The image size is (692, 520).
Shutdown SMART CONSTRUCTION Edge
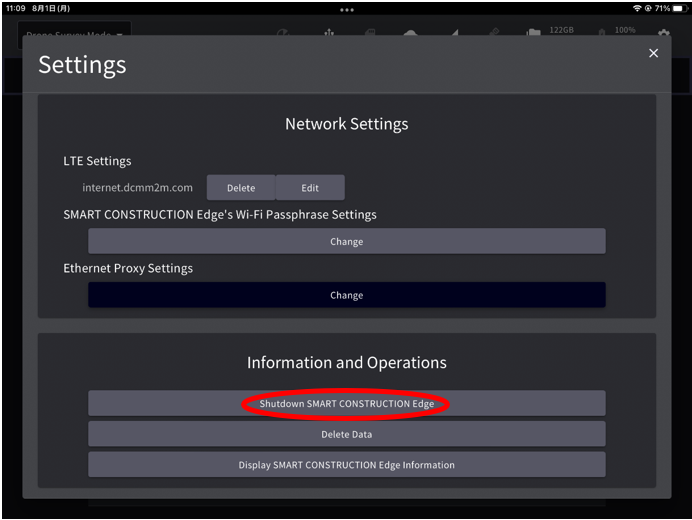pos(346,403)
